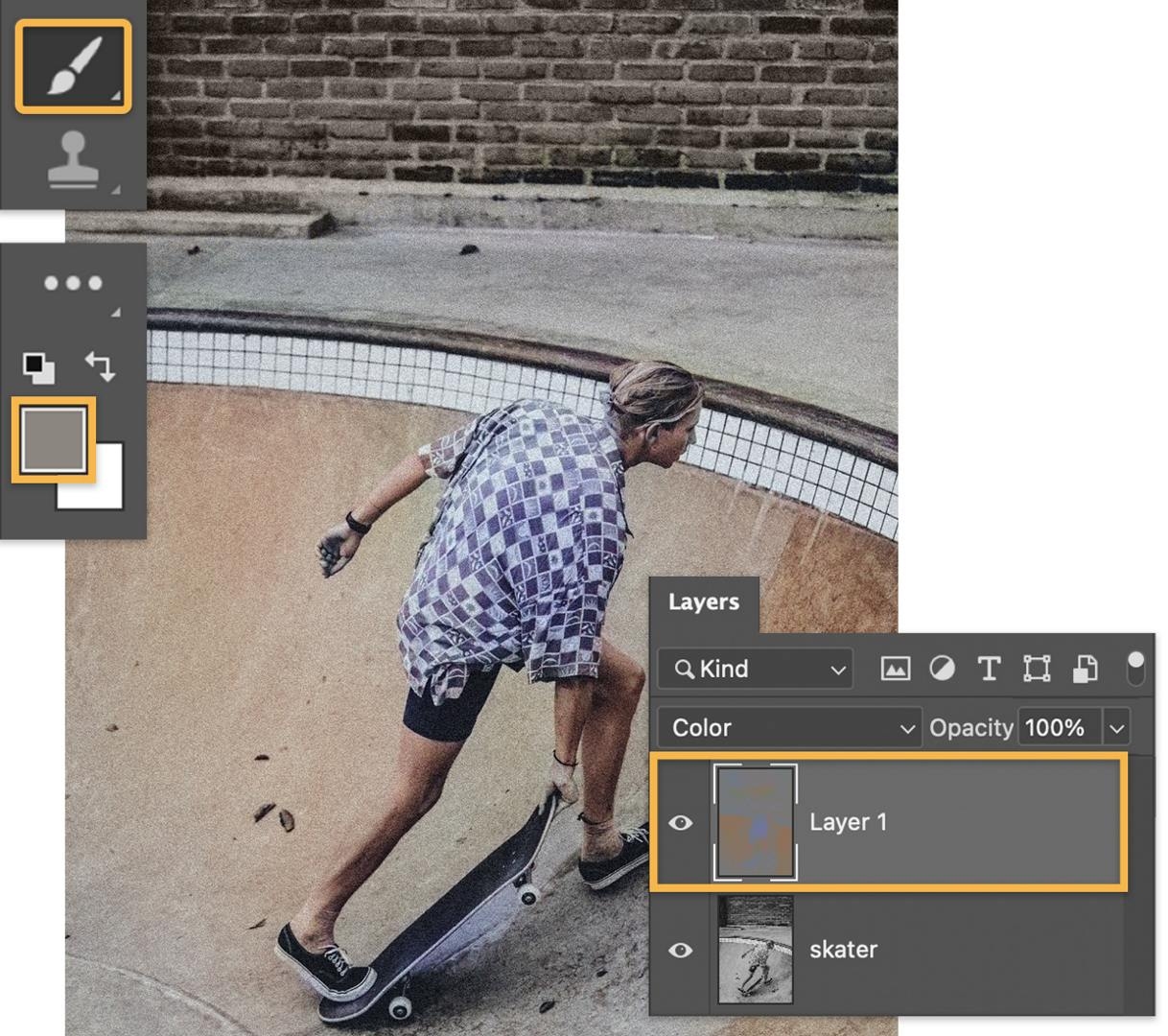Expand the Opacity dropdown arrow
The image size is (1168, 1036).
coord(1115,727)
